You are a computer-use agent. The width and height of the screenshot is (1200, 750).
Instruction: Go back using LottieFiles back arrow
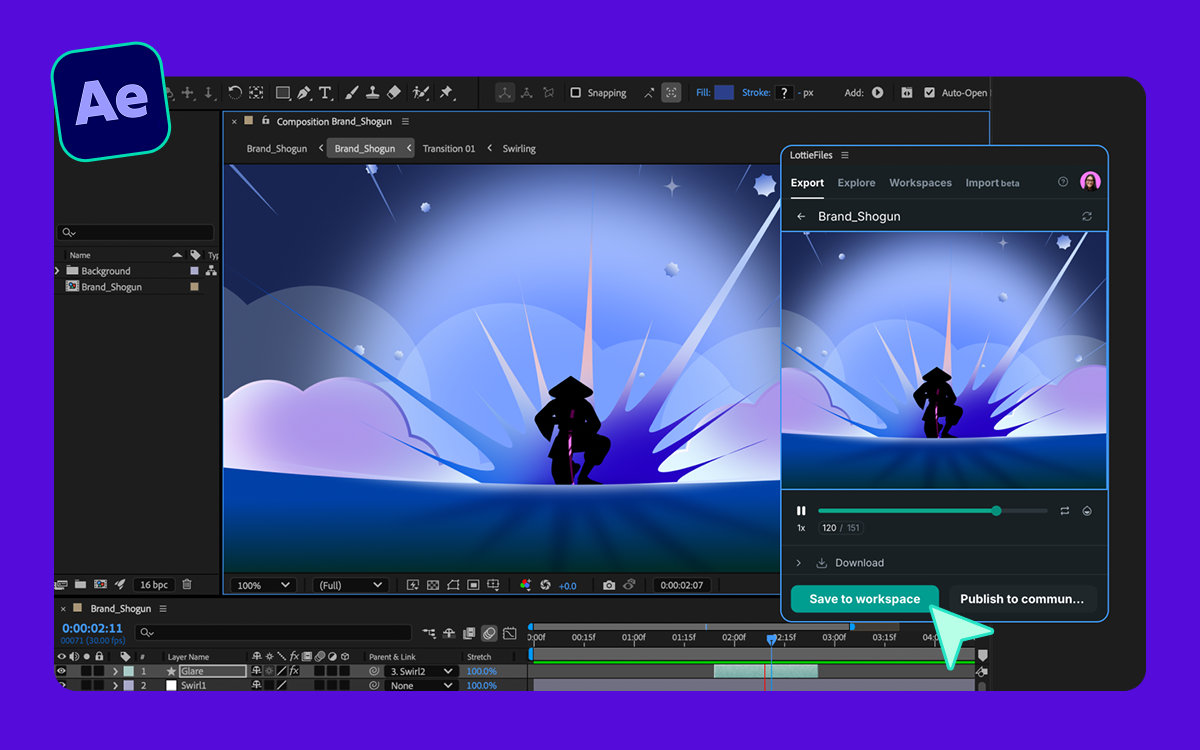click(x=801, y=216)
